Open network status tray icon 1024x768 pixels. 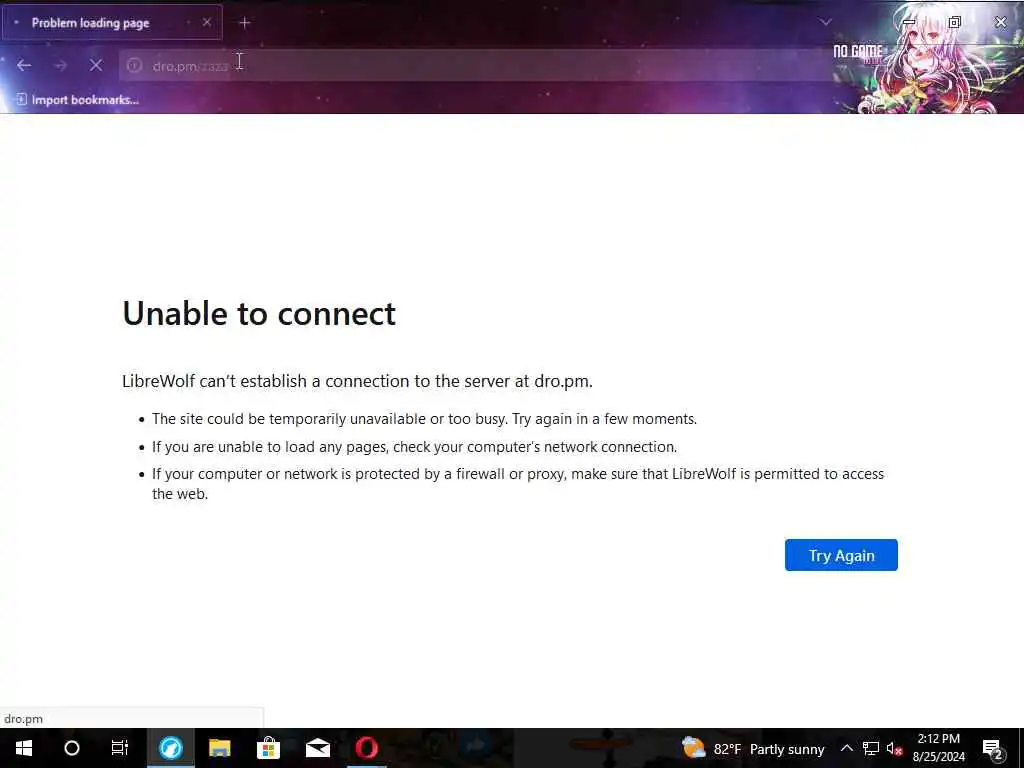871,748
